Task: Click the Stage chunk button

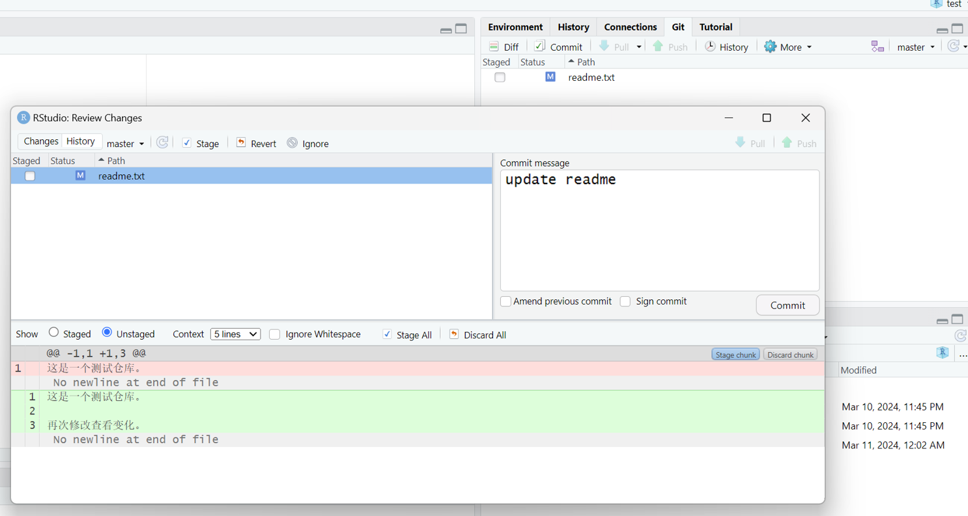Action: click(x=735, y=355)
